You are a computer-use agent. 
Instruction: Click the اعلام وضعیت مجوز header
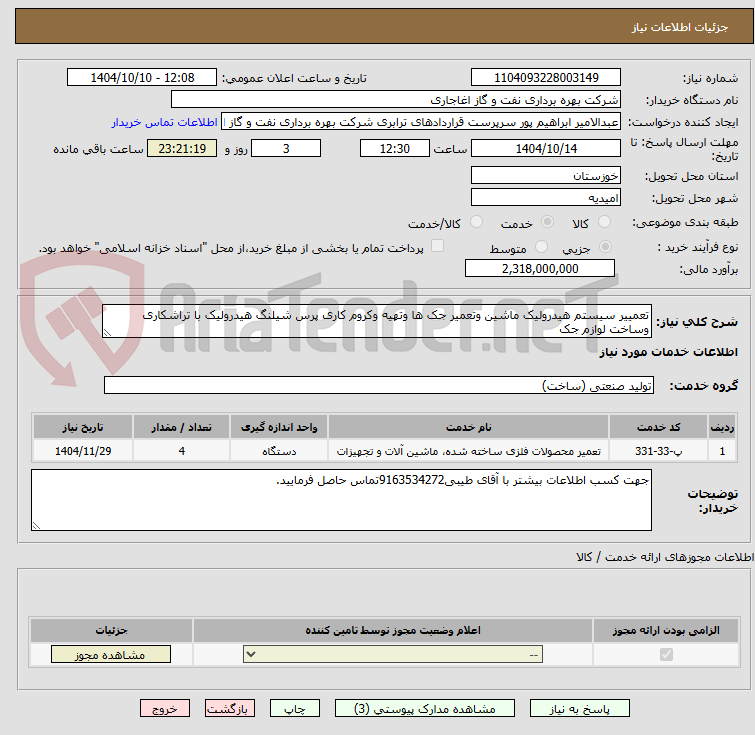pos(393,630)
